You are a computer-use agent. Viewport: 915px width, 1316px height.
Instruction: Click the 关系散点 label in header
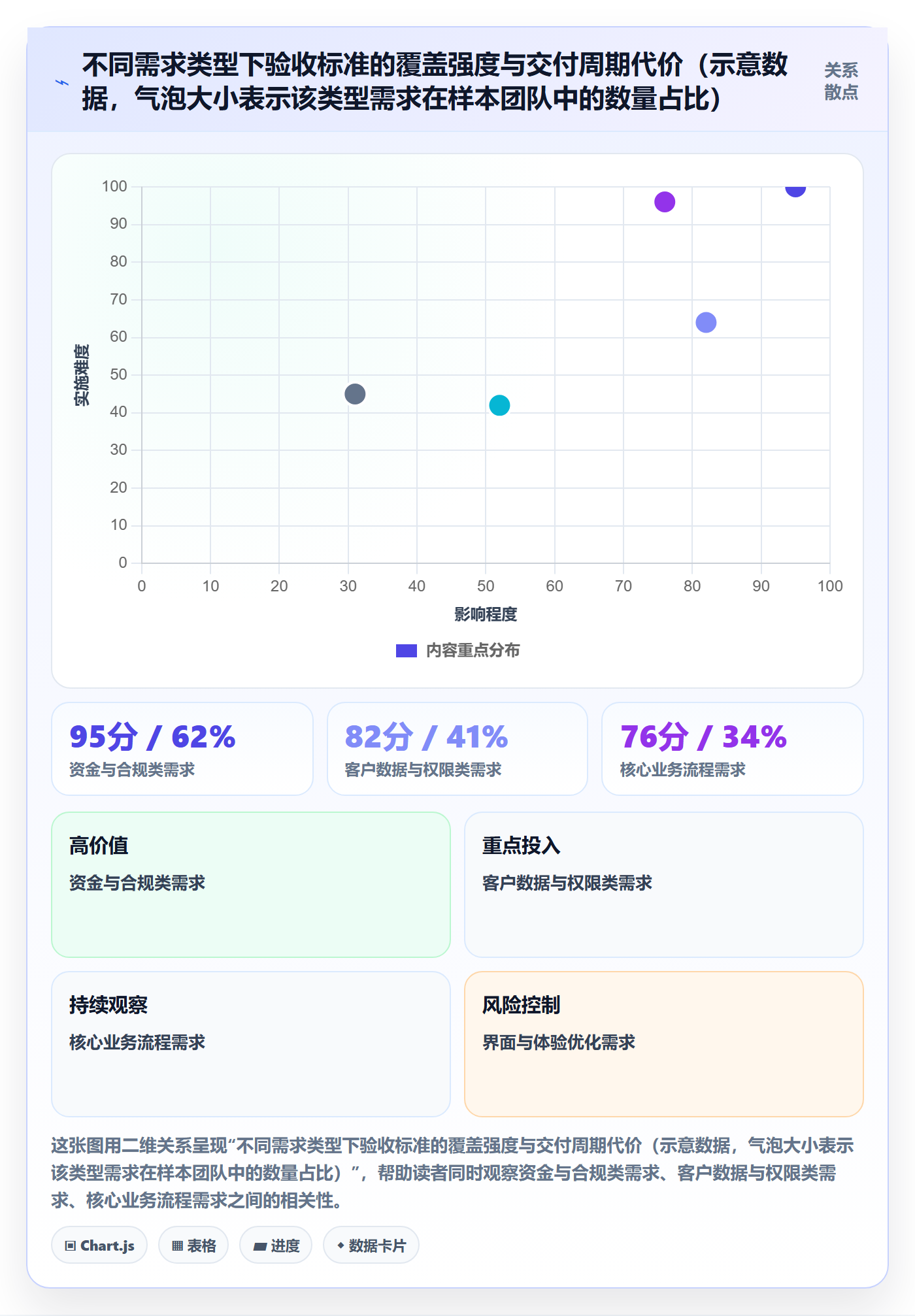(x=841, y=81)
